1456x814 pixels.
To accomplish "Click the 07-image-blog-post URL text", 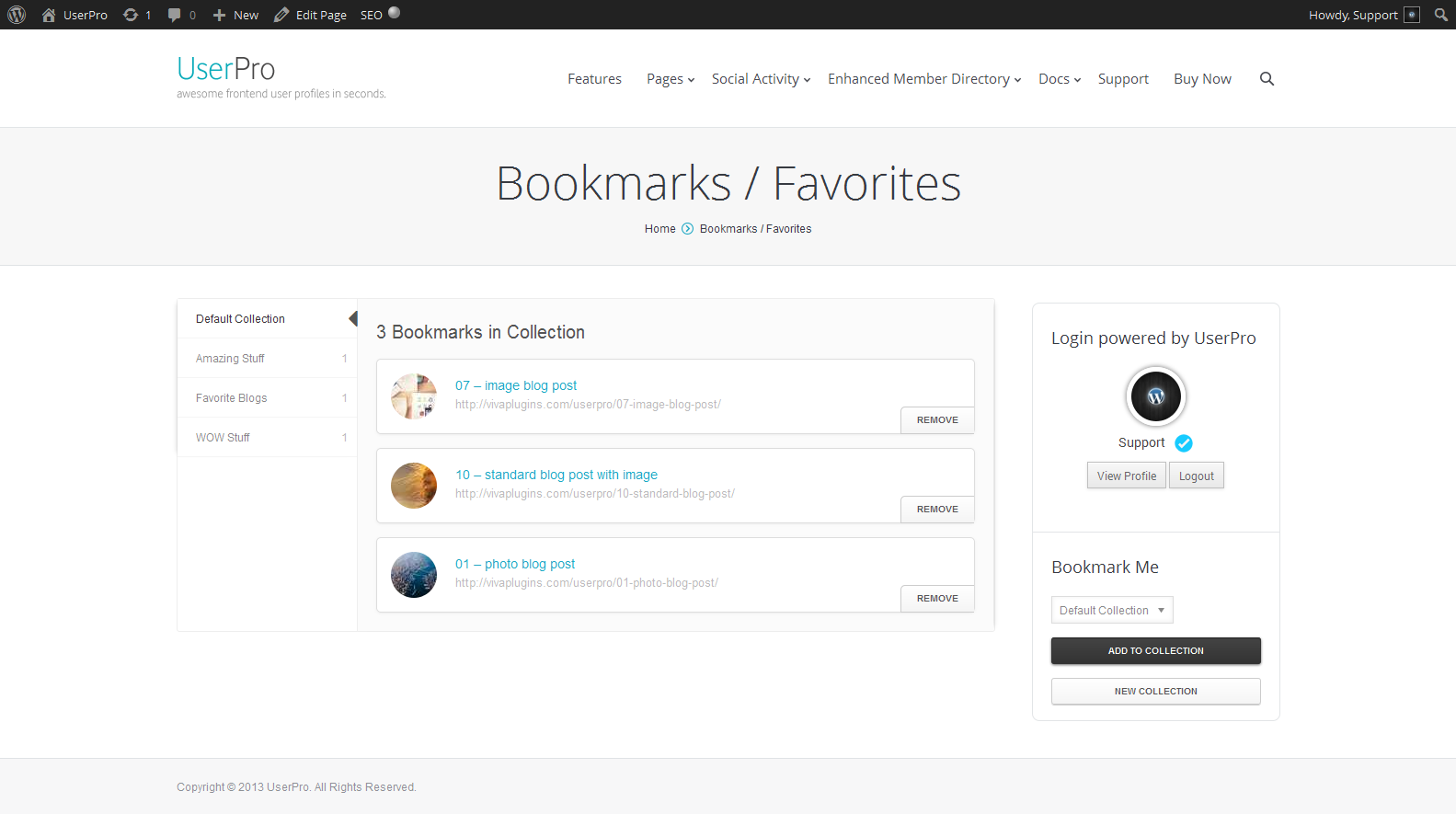I will pyautogui.click(x=588, y=405).
